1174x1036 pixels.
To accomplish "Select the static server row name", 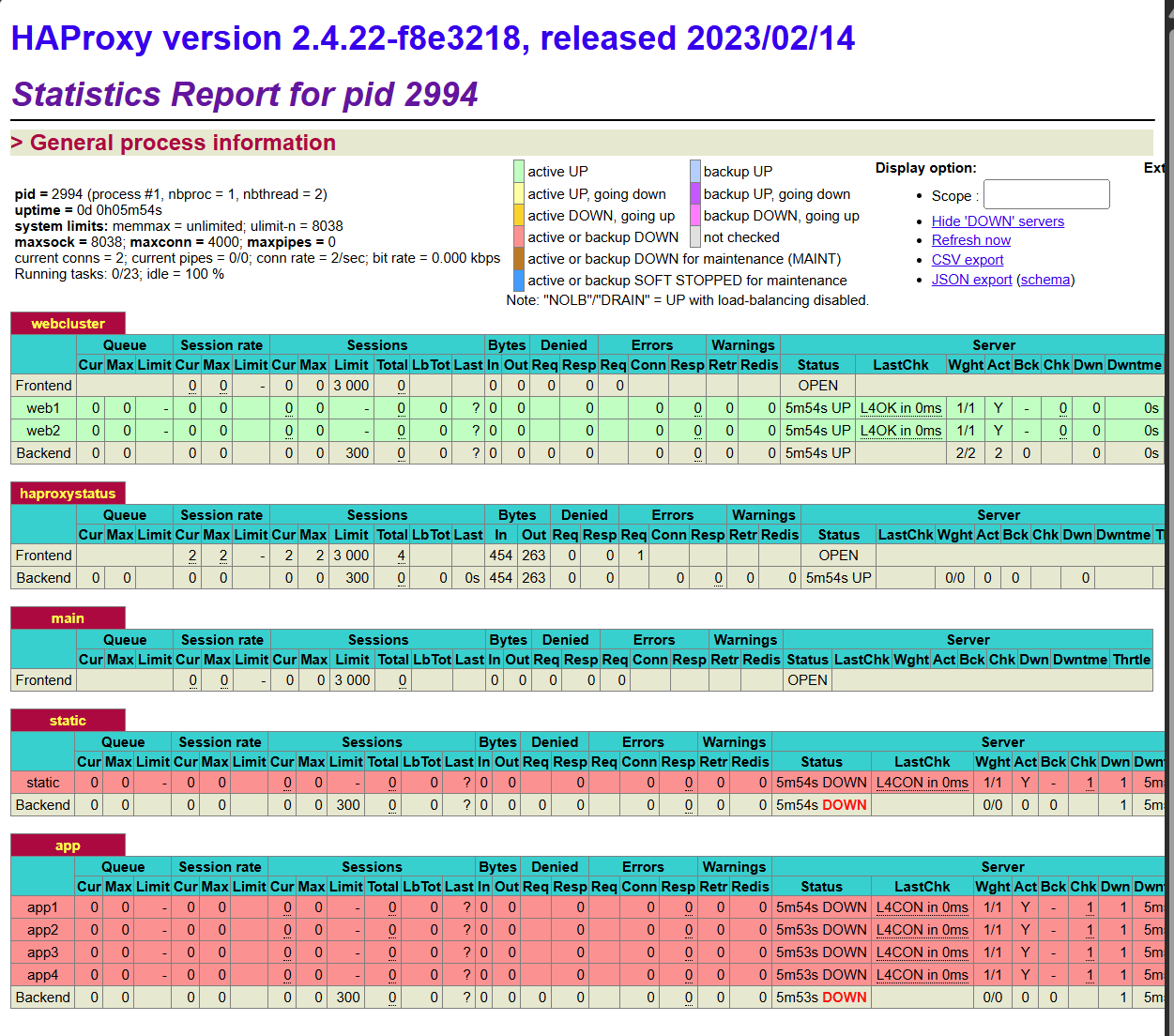I will click(43, 783).
